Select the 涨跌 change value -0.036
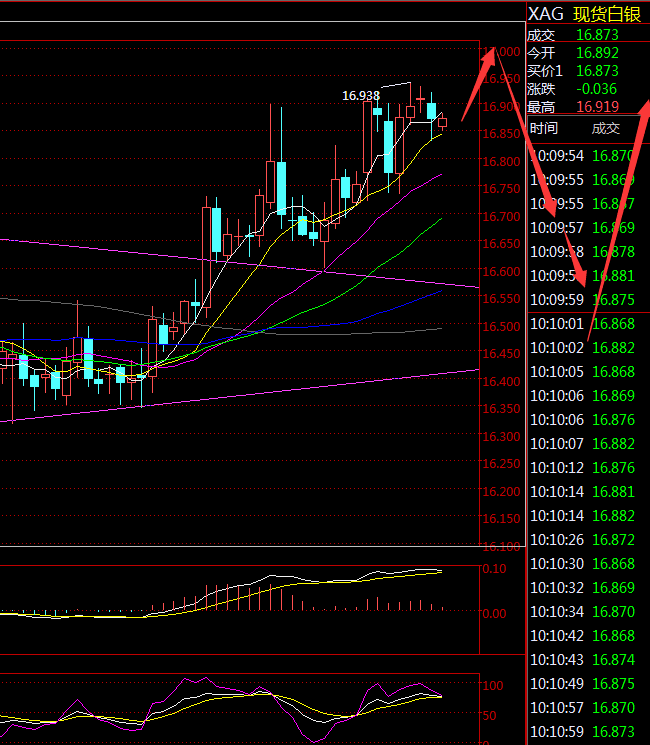The image size is (650, 745). [596, 89]
